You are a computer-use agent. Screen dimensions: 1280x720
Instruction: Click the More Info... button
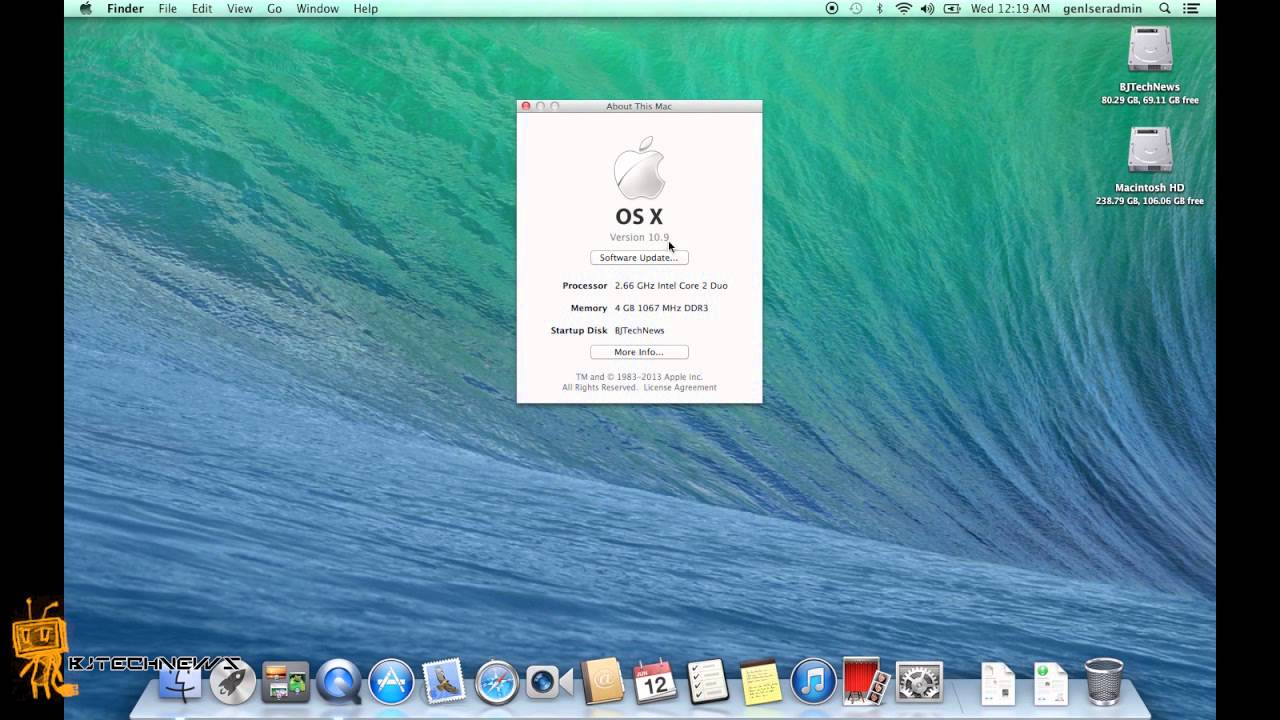click(639, 352)
